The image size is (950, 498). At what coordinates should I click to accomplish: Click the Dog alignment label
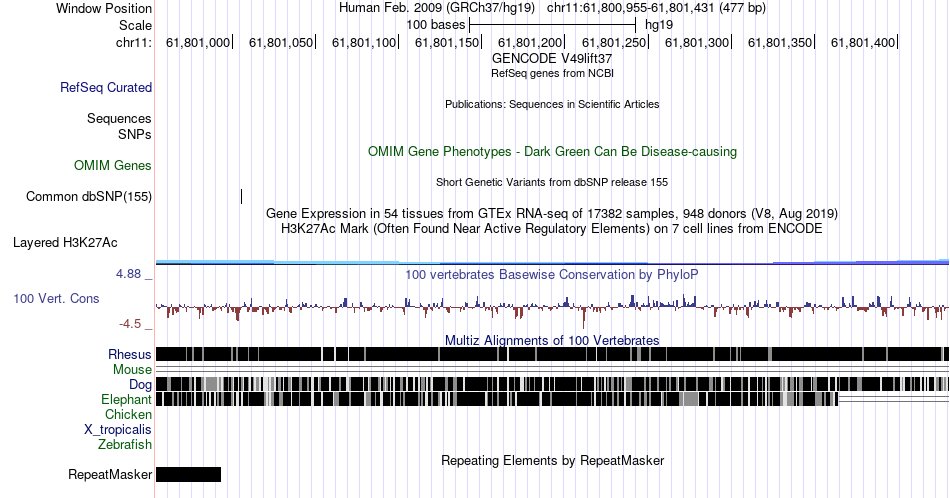(x=141, y=384)
